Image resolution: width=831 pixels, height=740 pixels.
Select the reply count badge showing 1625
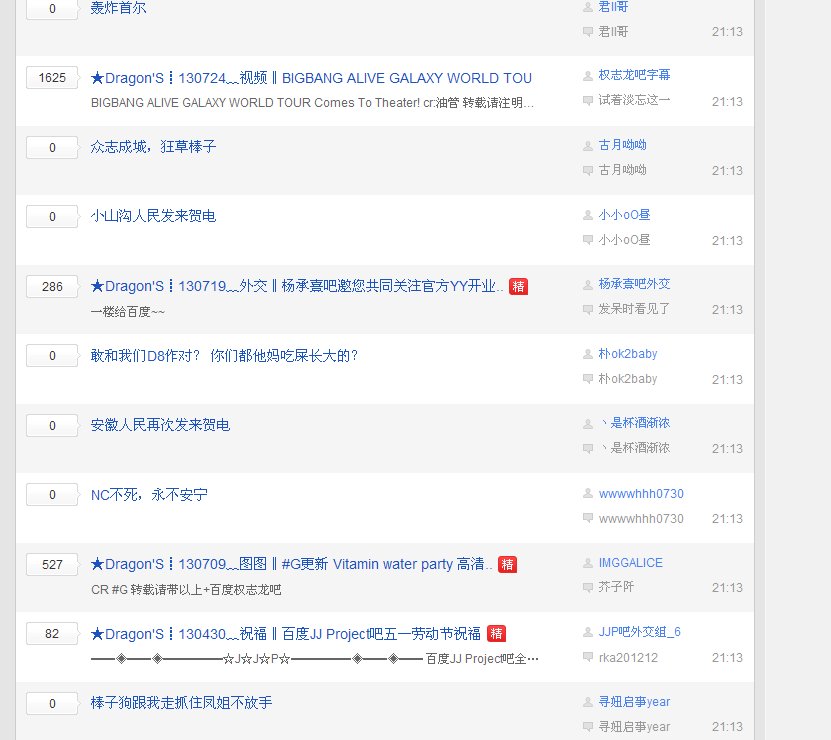click(51, 77)
